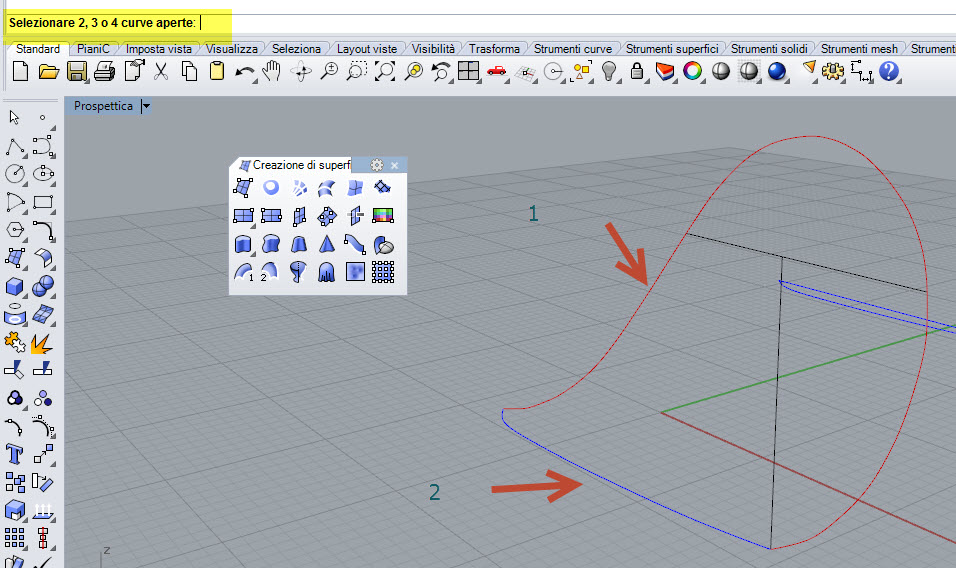Click the Save file icon

tap(77, 71)
